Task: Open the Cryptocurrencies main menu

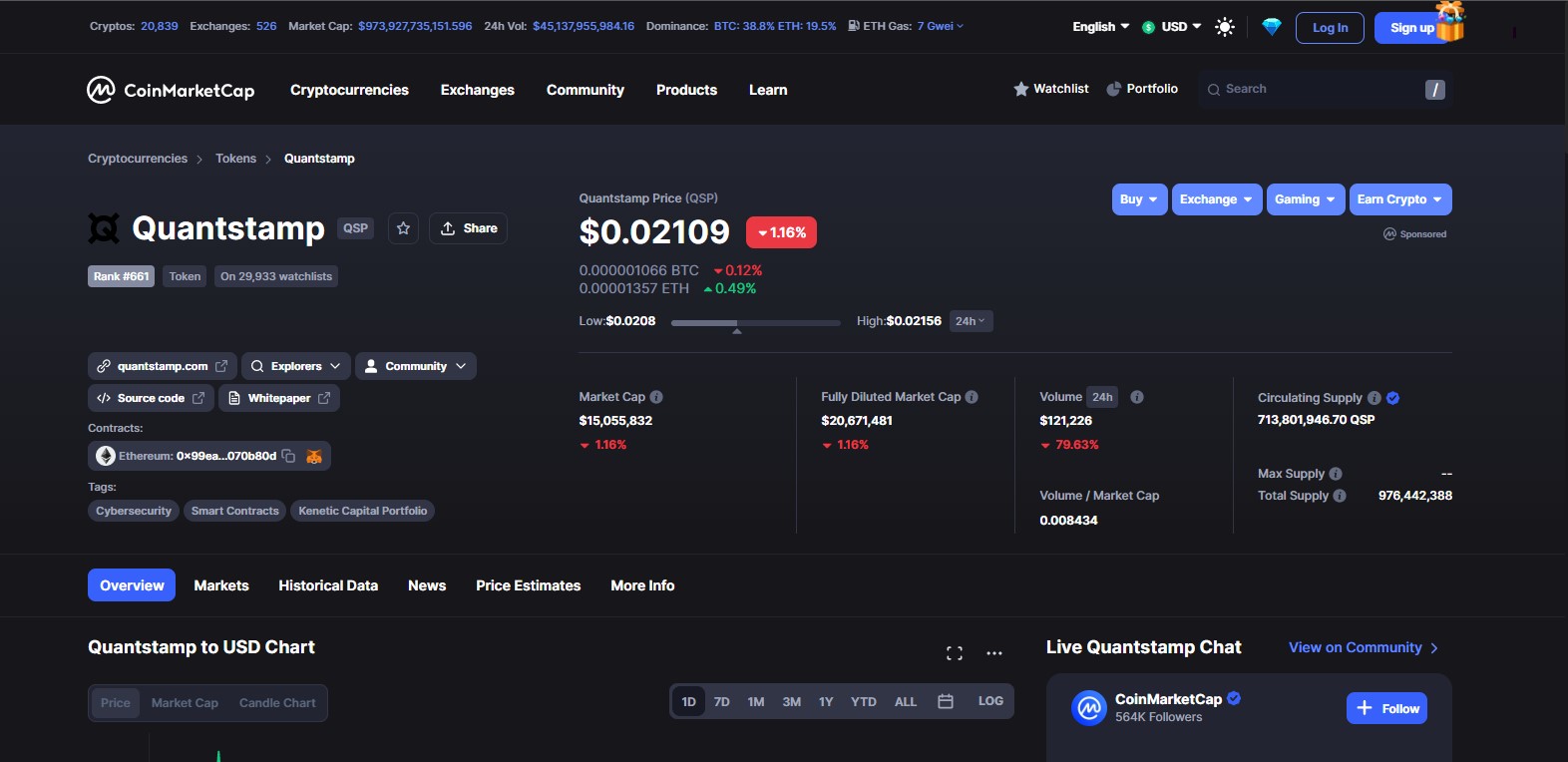Action: pyautogui.click(x=349, y=90)
